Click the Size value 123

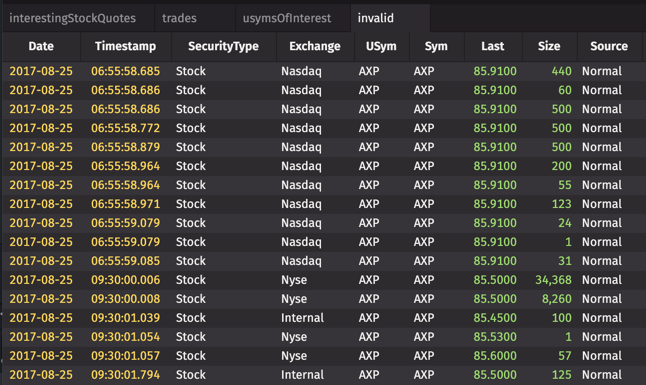[561, 204]
